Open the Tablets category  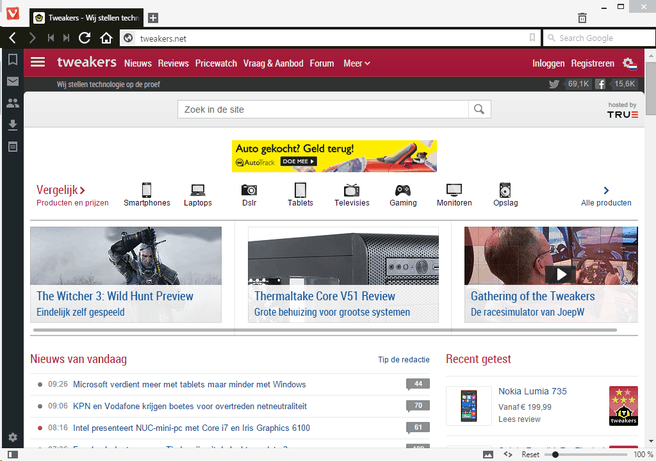point(300,195)
